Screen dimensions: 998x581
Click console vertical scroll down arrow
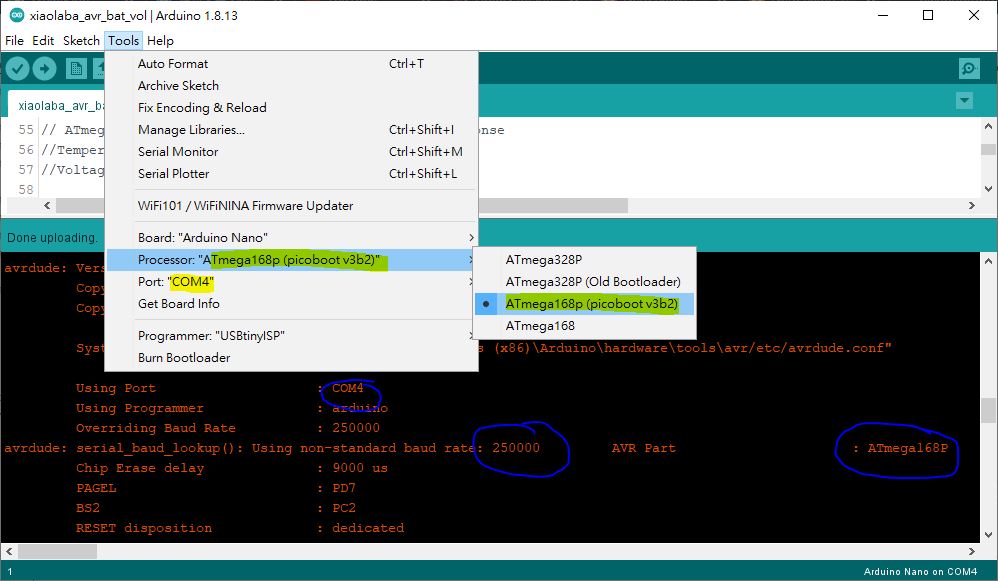click(x=988, y=535)
